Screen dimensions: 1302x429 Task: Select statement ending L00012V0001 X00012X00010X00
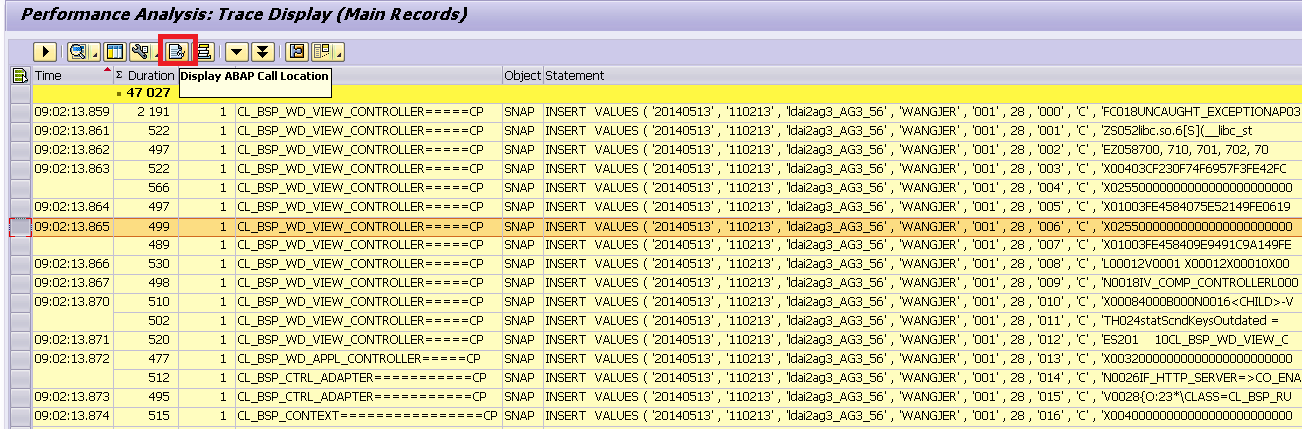point(922,263)
